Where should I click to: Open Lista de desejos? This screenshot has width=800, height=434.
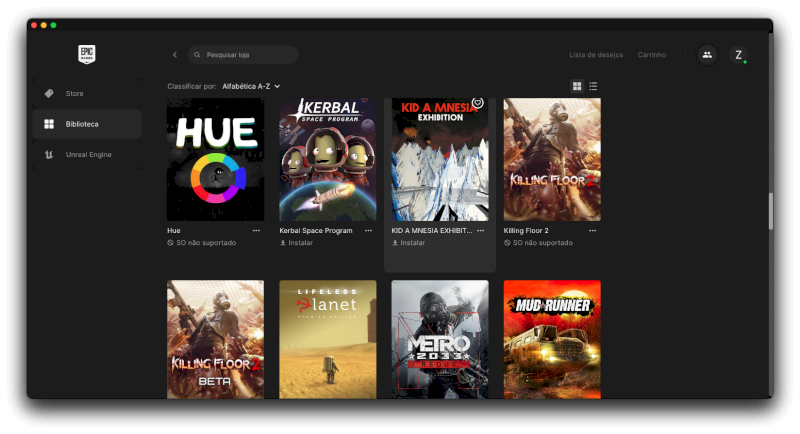click(x=596, y=55)
